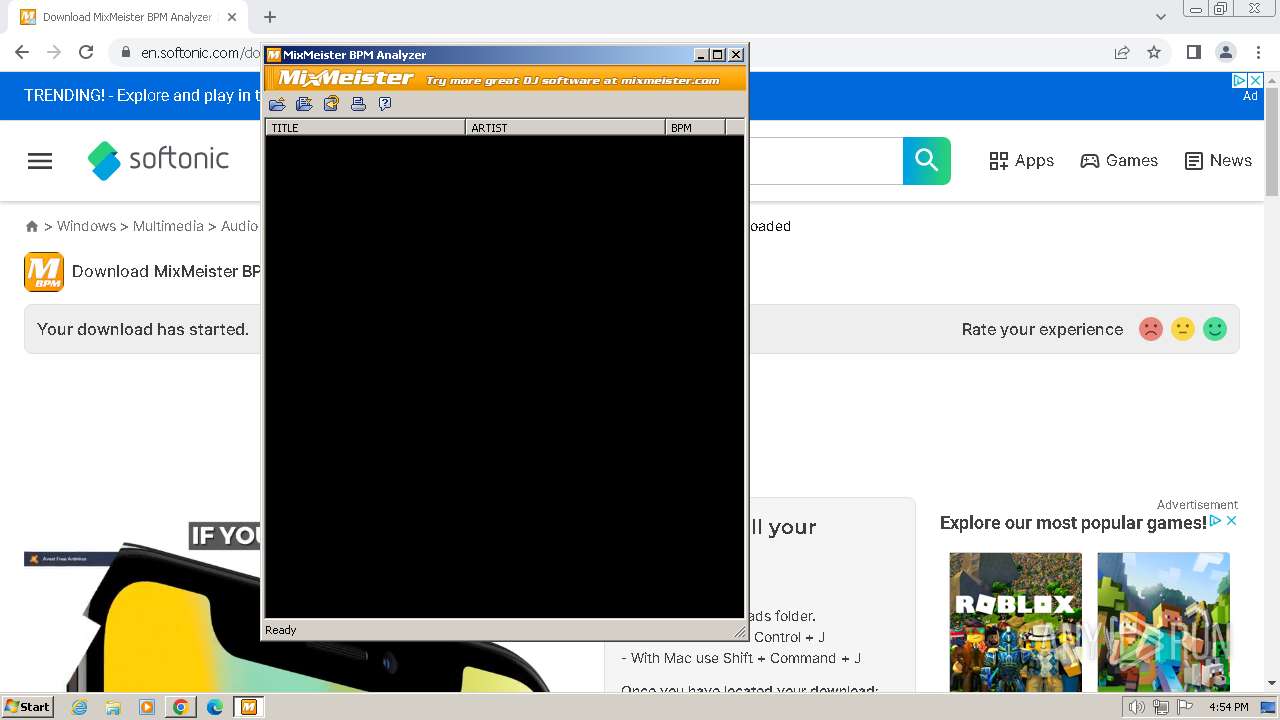Open the Softonic hamburger menu

pos(40,161)
